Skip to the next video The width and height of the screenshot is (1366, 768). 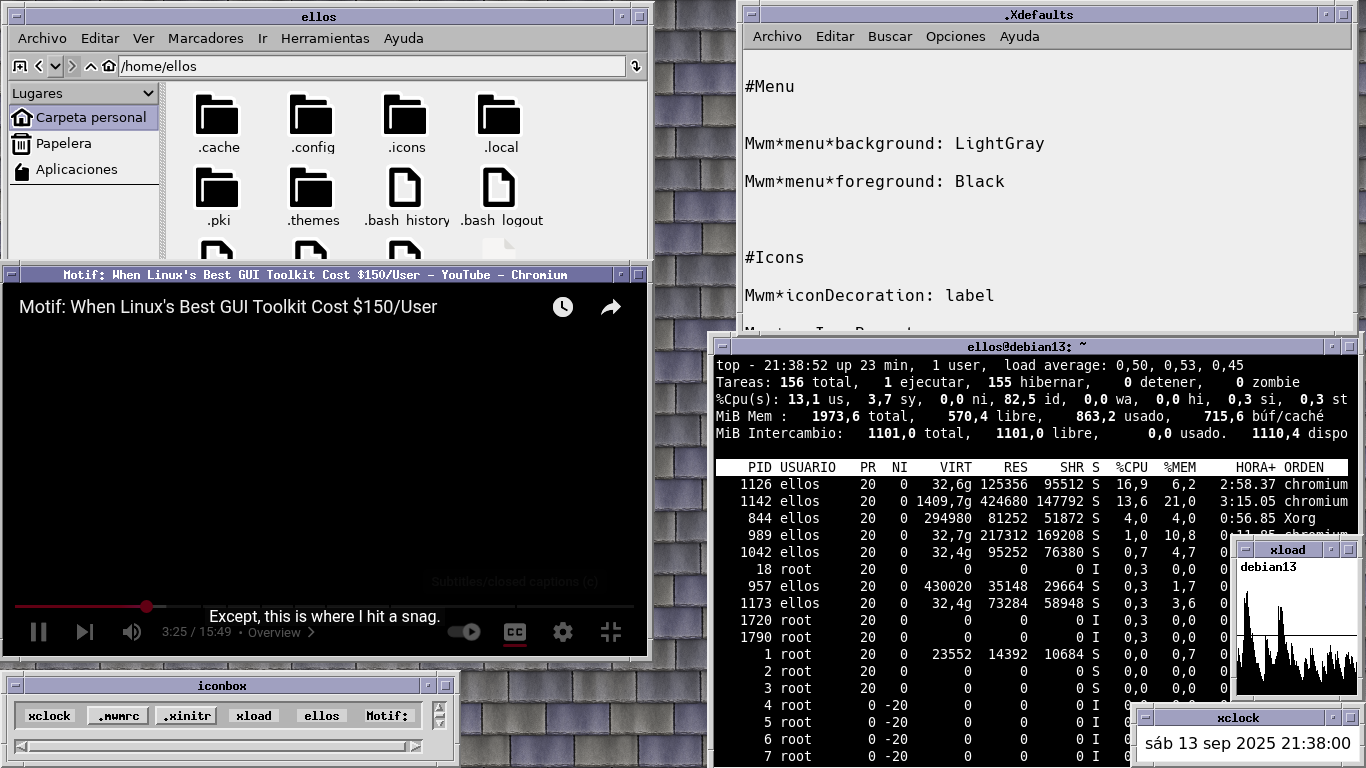[x=85, y=632]
